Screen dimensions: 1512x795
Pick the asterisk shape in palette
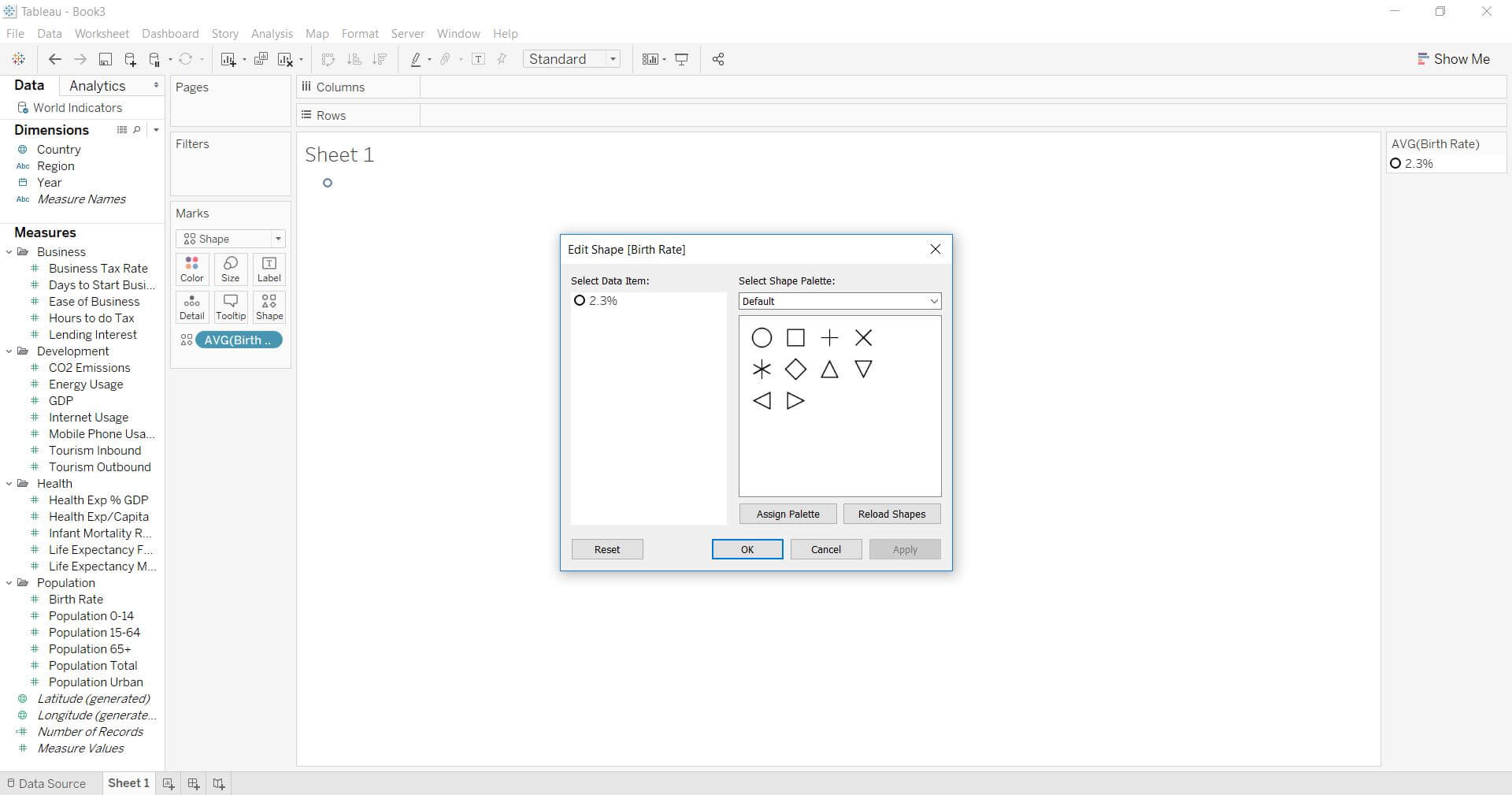762,370
